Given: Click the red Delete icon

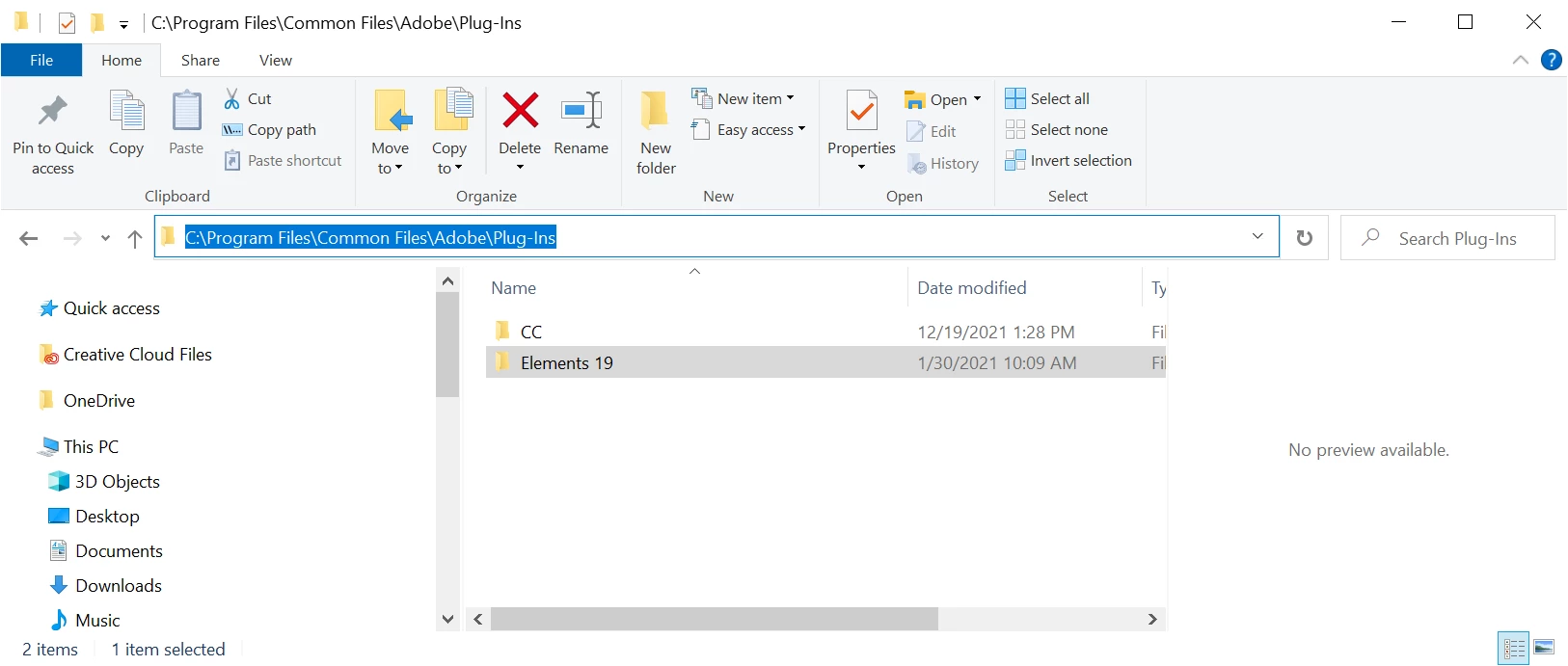Looking at the screenshot, I should pyautogui.click(x=520, y=110).
